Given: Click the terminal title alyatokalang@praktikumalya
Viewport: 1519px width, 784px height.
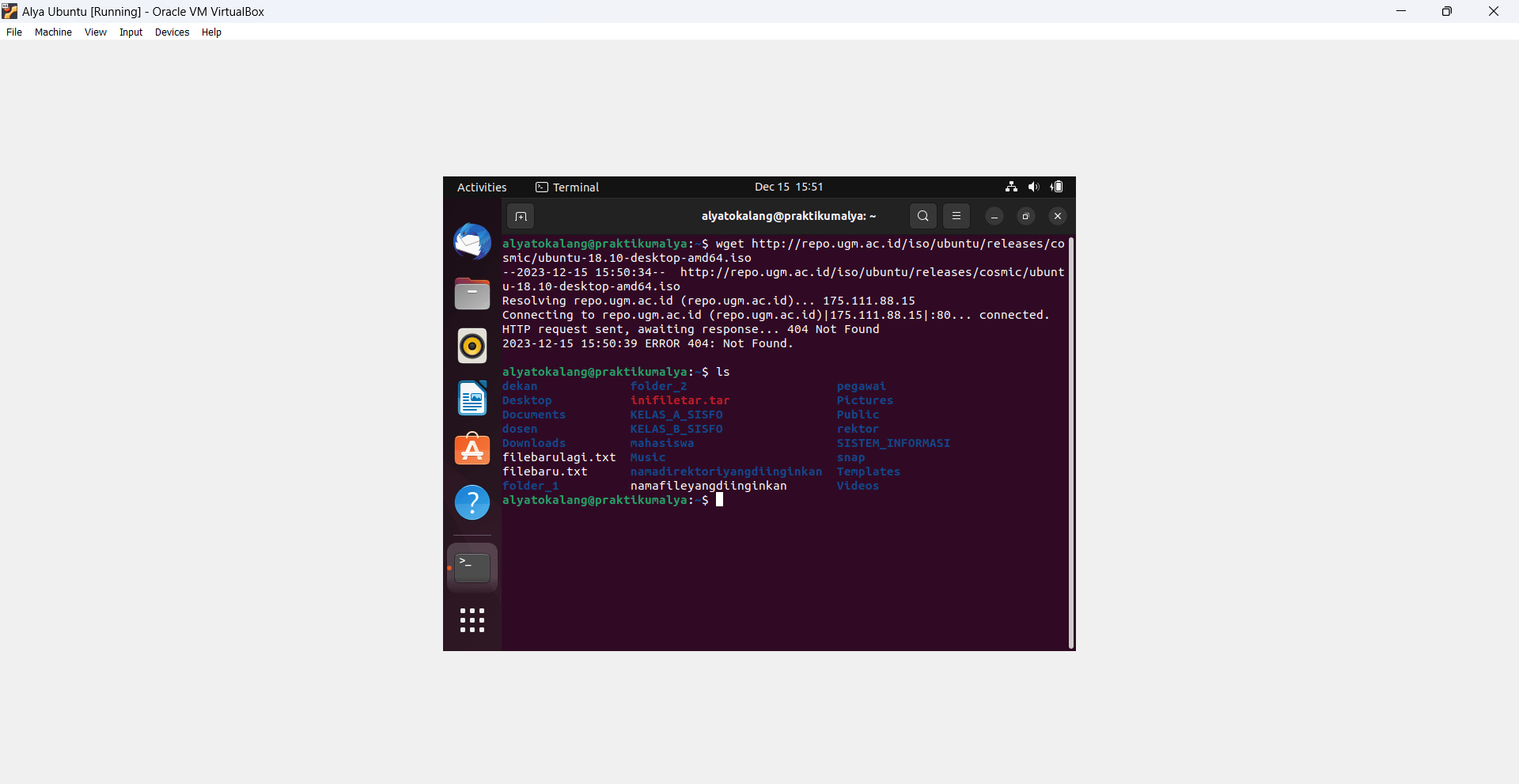Looking at the screenshot, I should click(789, 216).
